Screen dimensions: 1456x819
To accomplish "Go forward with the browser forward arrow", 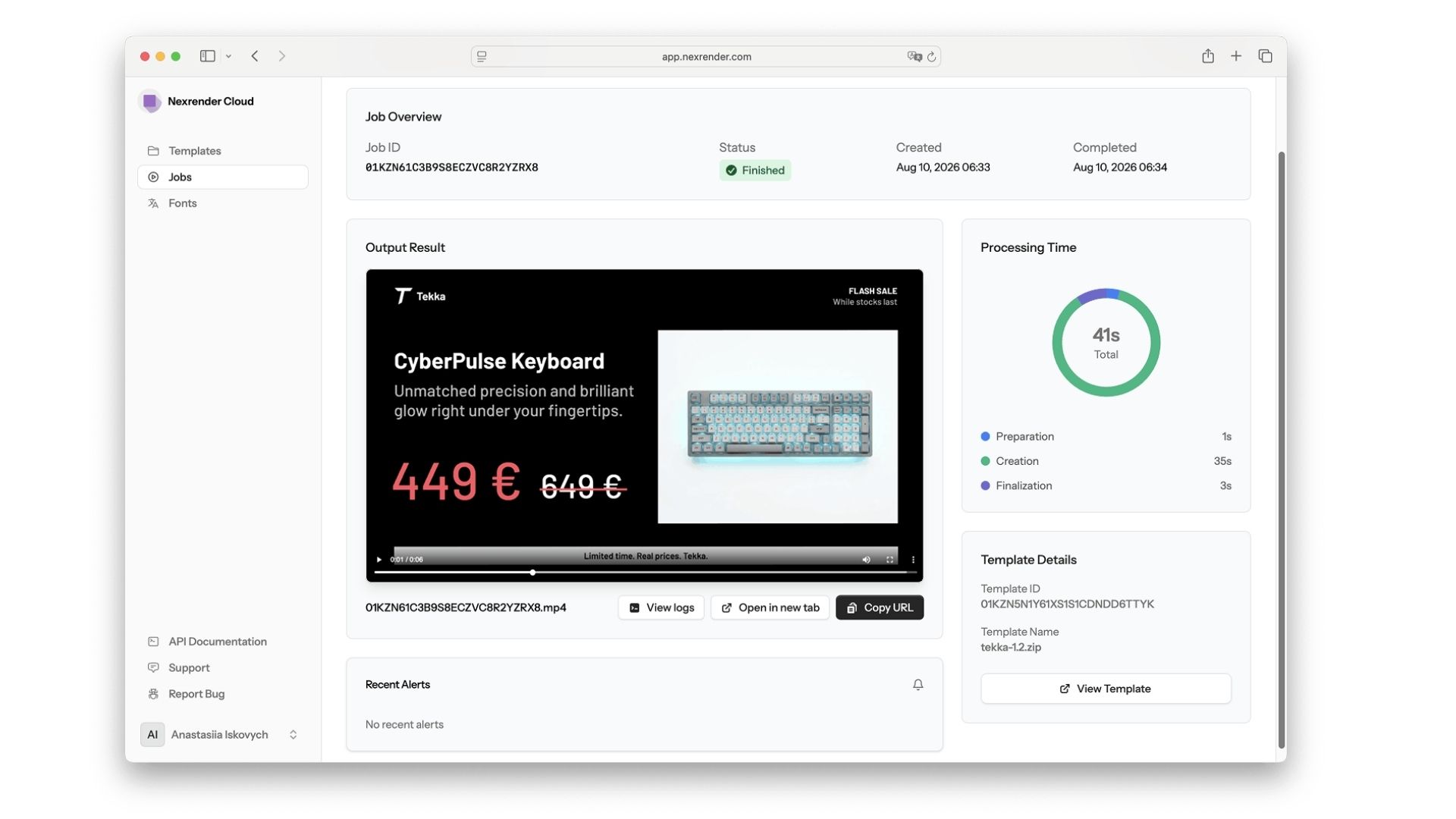I will point(282,56).
